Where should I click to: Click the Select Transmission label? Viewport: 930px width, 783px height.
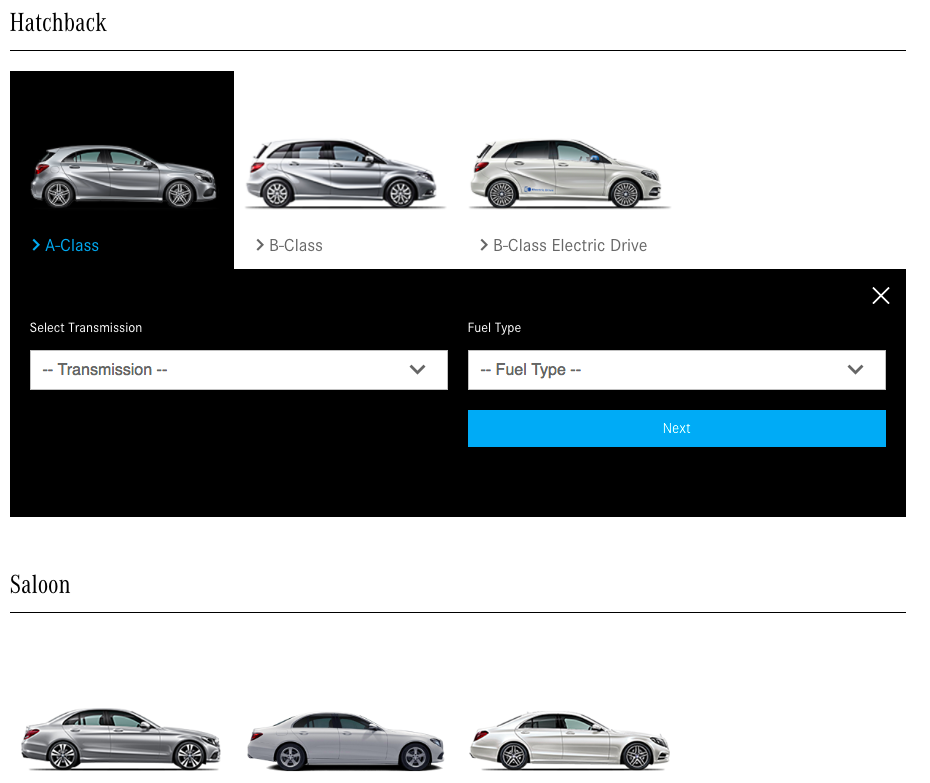coord(86,328)
